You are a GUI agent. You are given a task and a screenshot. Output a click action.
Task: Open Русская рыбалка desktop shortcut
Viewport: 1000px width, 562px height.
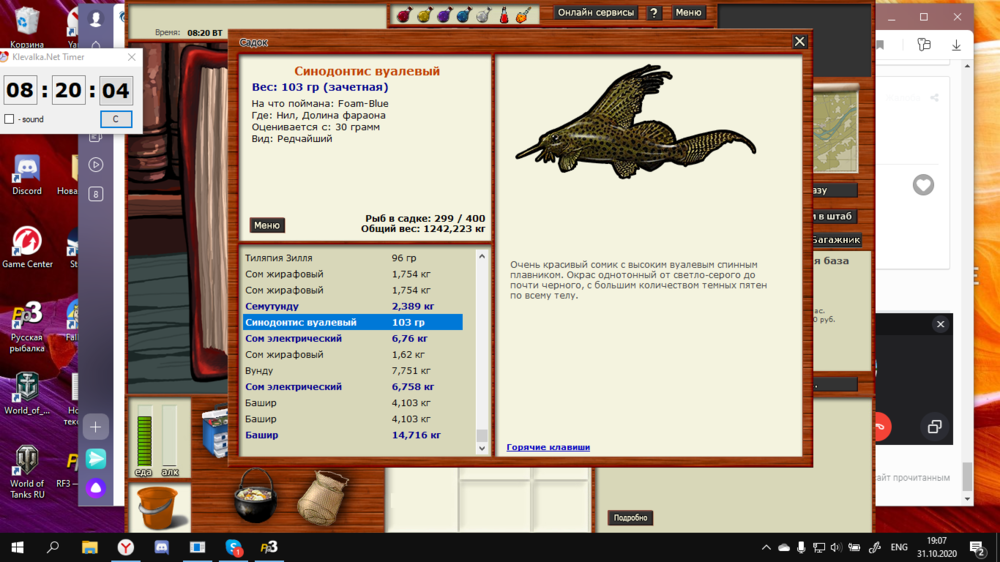(x=27, y=327)
